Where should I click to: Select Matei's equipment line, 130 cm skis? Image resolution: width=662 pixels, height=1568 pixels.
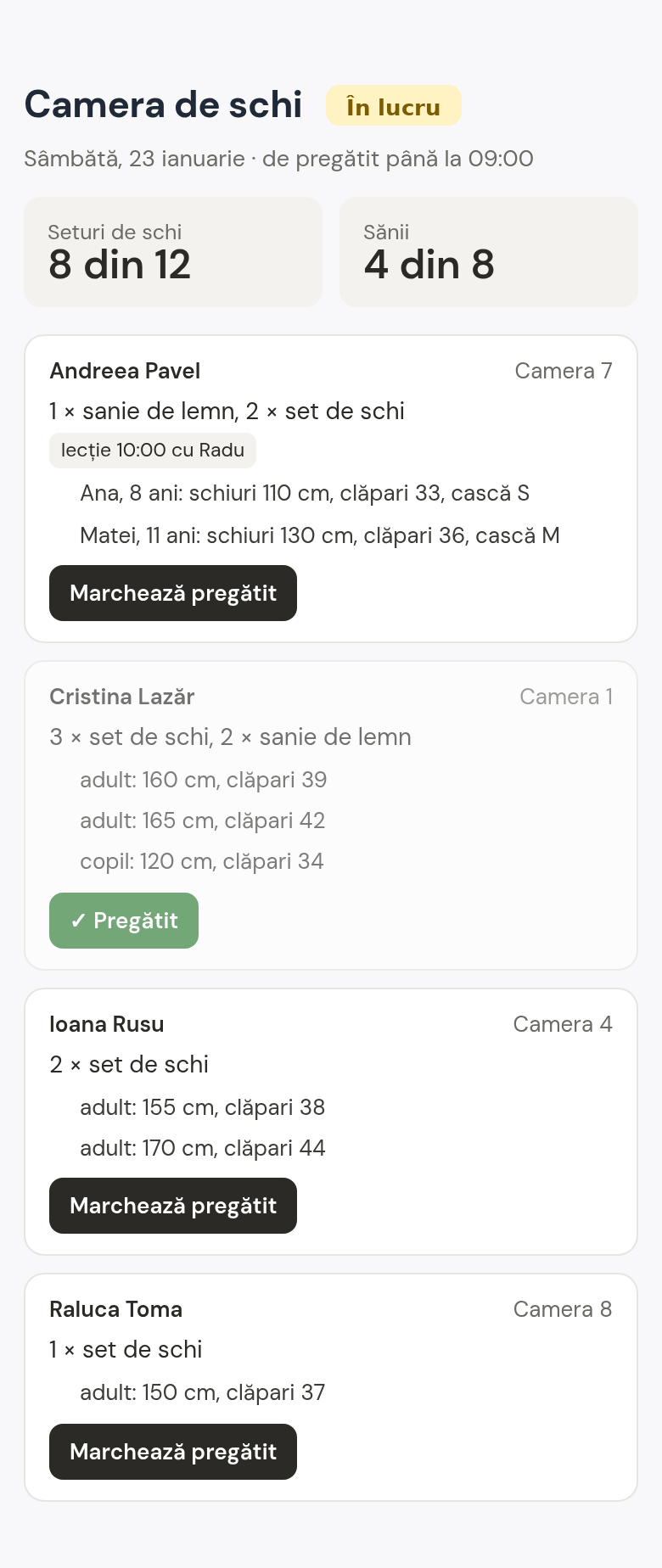coord(320,535)
